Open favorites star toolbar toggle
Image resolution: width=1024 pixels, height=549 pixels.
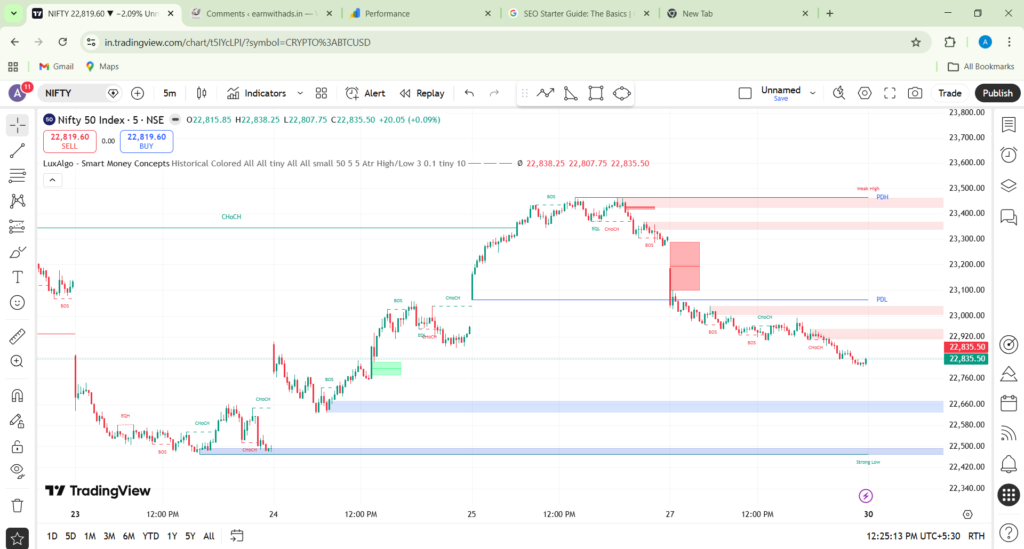18,539
